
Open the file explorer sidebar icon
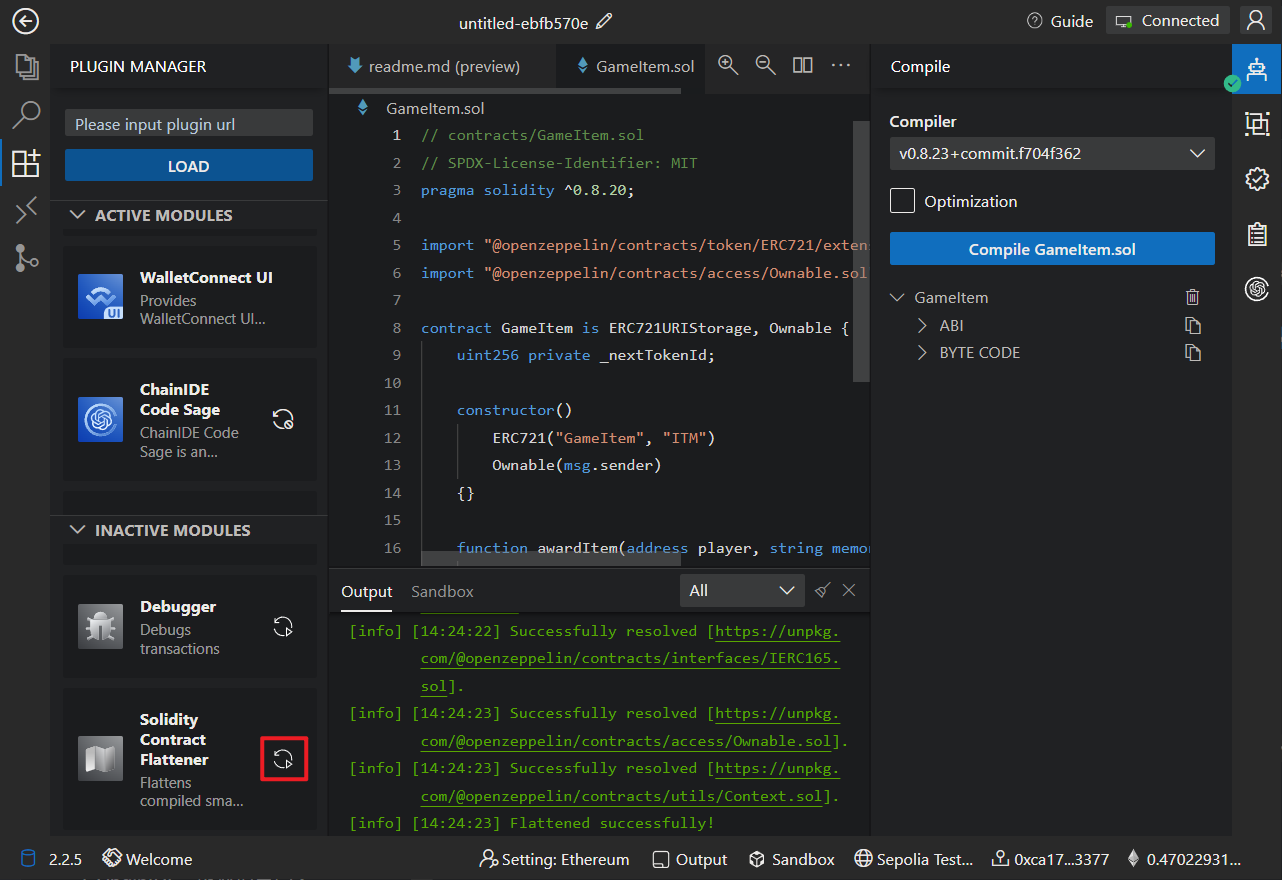tap(26, 67)
